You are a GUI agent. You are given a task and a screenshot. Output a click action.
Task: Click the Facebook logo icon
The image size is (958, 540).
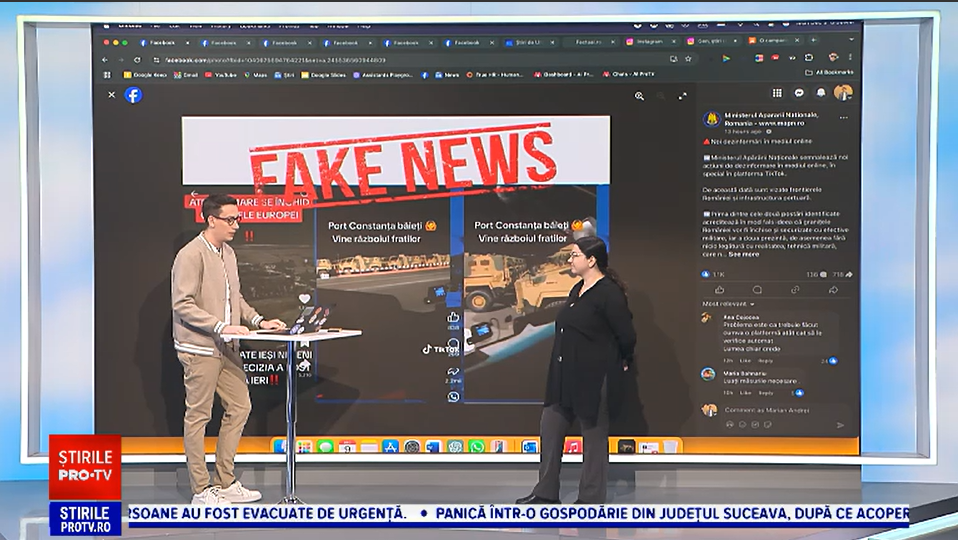pos(133,95)
